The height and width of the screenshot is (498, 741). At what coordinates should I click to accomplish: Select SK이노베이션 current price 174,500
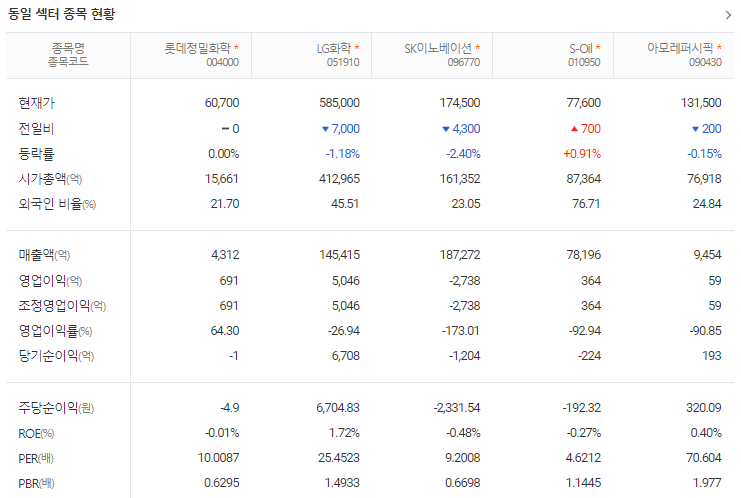pyautogui.click(x=460, y=103)
